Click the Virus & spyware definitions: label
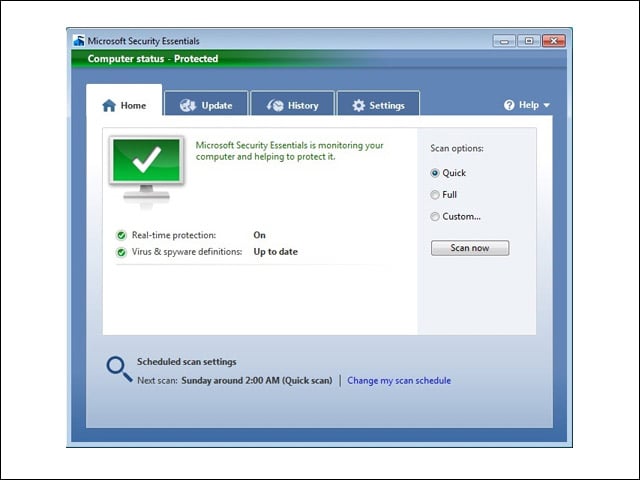Screen dimensions: 640x480 click(x=187, y=252)
